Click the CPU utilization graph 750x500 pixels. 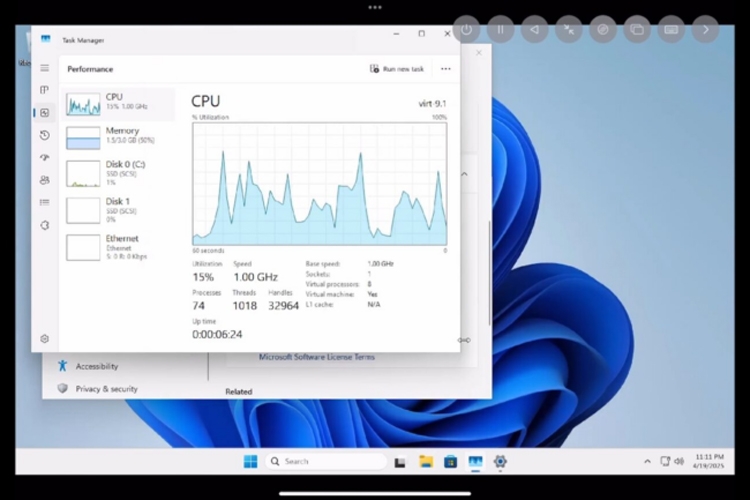[x=320, y=184]
